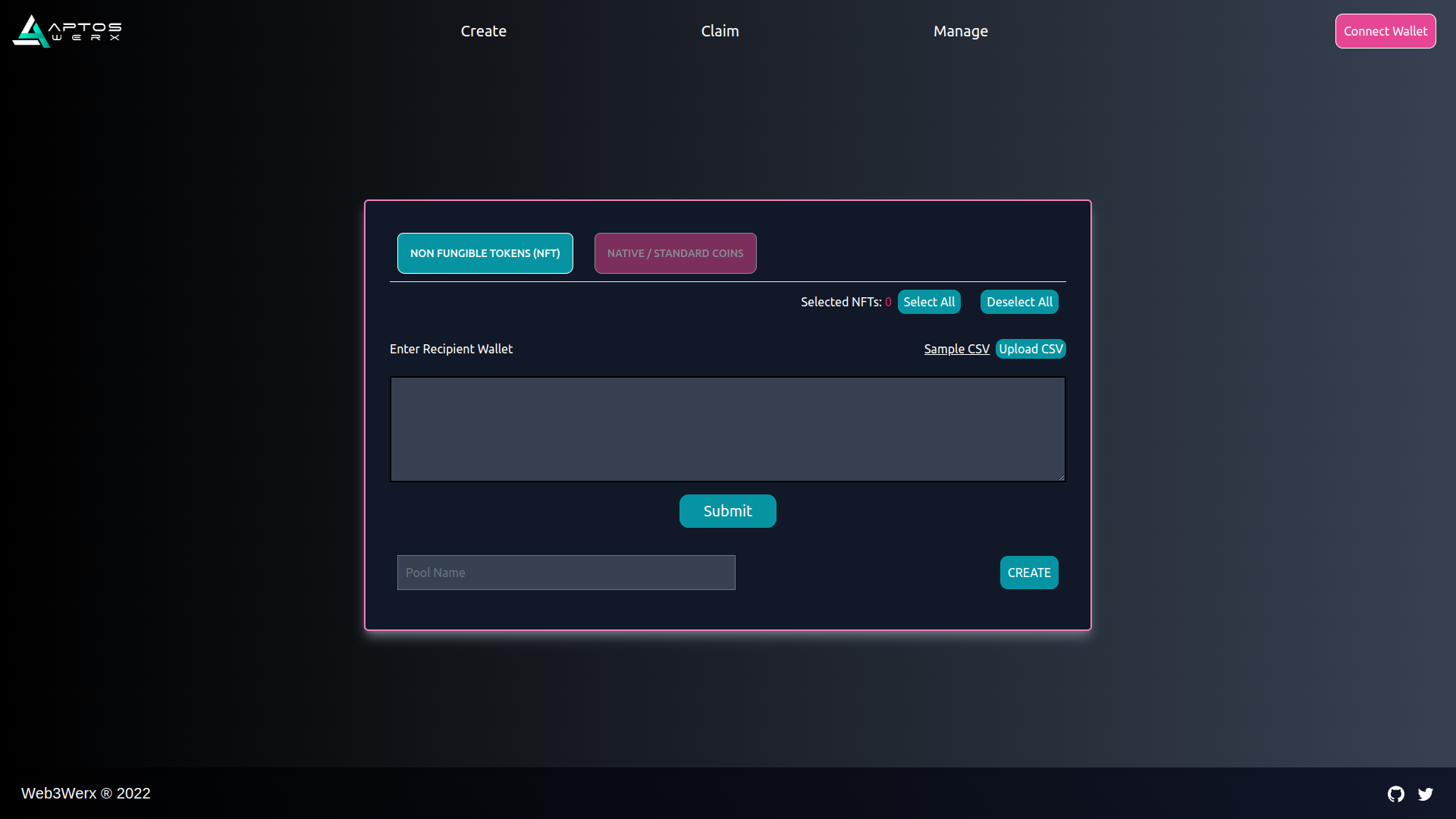1456x819 pixels.
Task: Deselect All NFTs
Action: click(x=1019, y=301)
